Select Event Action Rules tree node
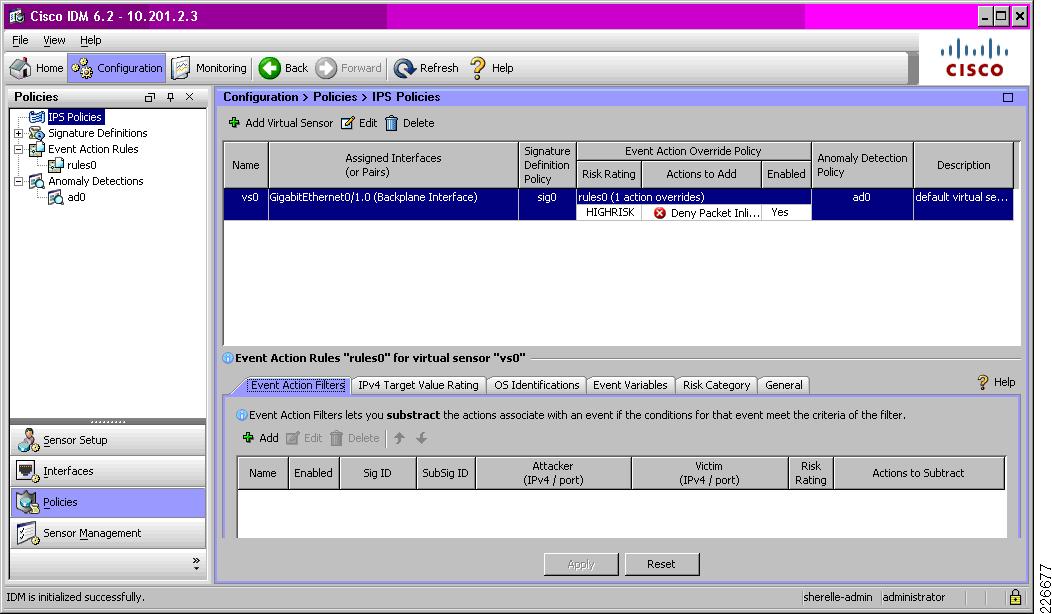 pos(93,149)
